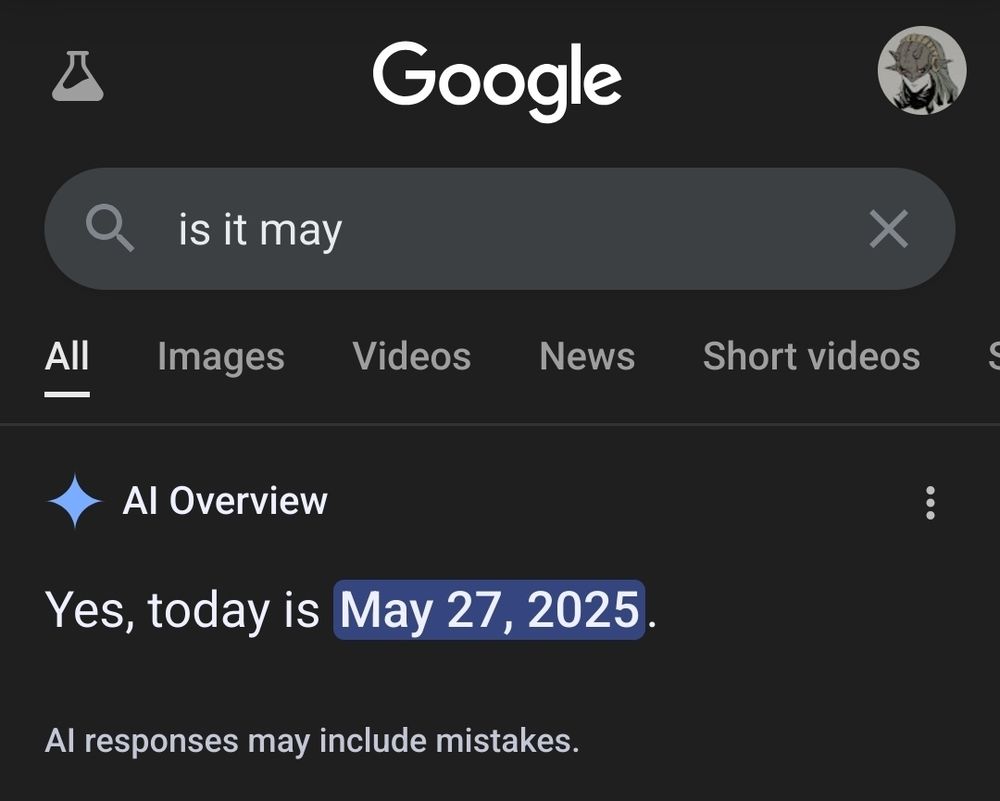1000x801 pixels.
Task: Click the disclaimer about AI mistakes
Action: [312, 741]
